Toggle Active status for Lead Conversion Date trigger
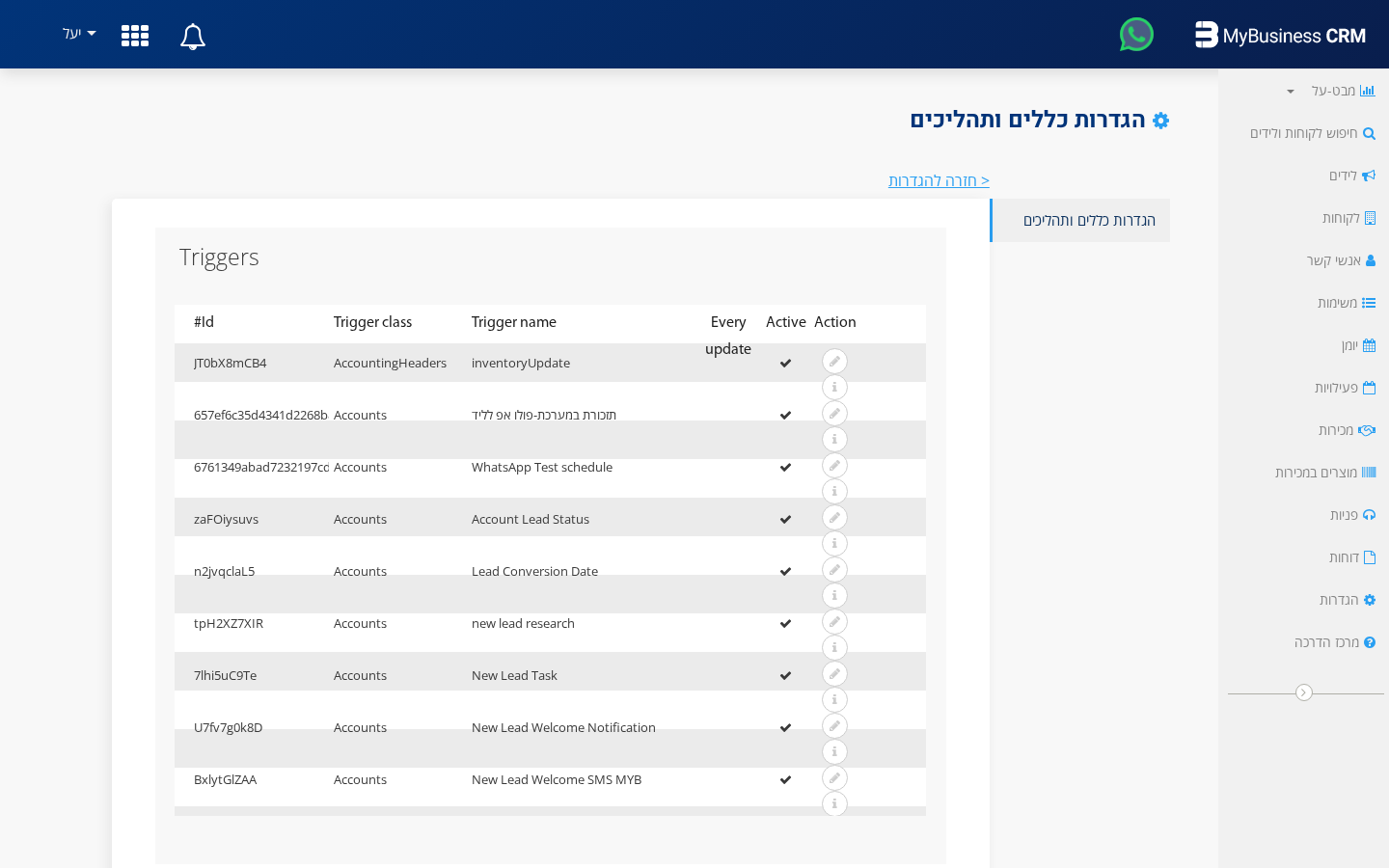The height and width of the screenshot is (868, 1389). pos(785,569)
